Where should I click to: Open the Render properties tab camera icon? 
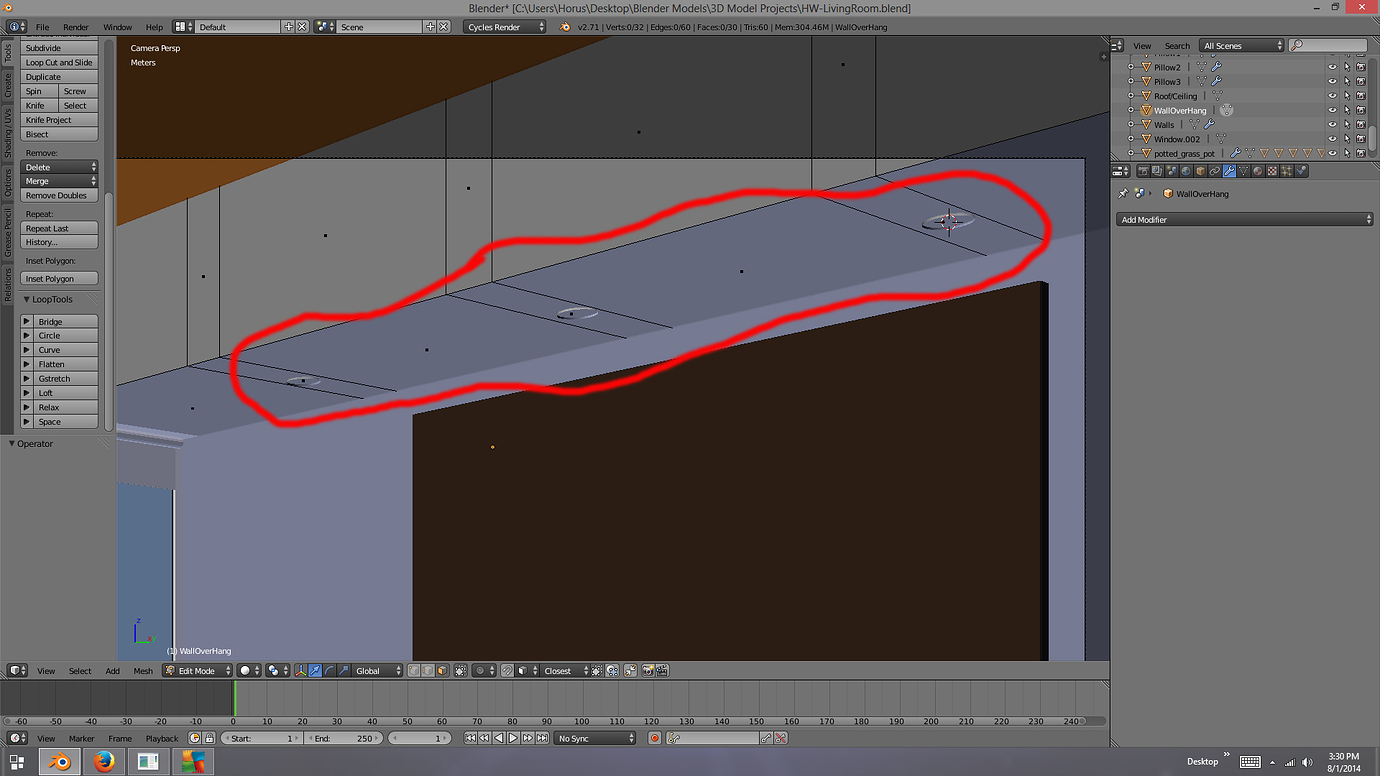tap(1143, 171)
